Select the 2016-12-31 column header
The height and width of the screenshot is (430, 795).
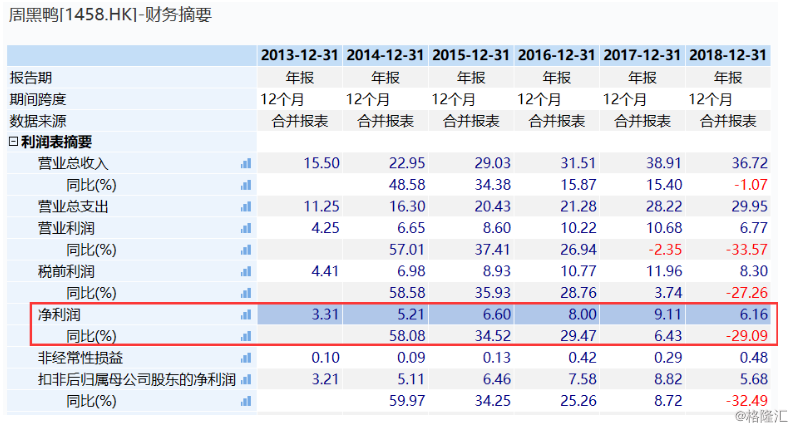[557, 55]
